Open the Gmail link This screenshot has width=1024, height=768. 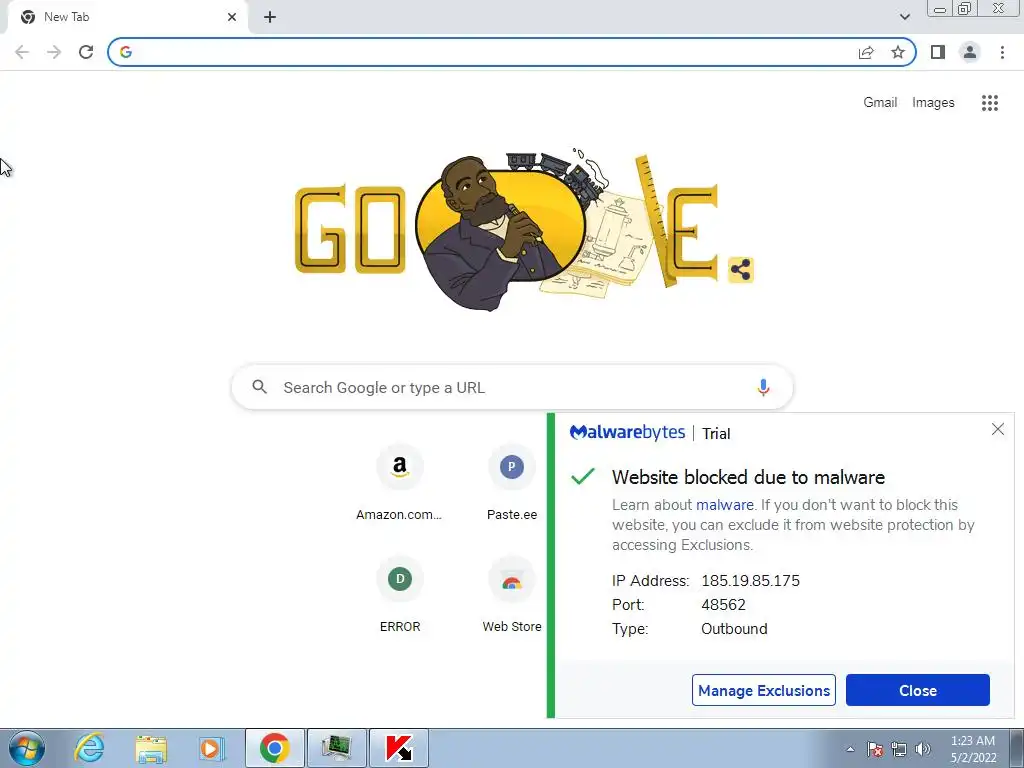point(880,103)
